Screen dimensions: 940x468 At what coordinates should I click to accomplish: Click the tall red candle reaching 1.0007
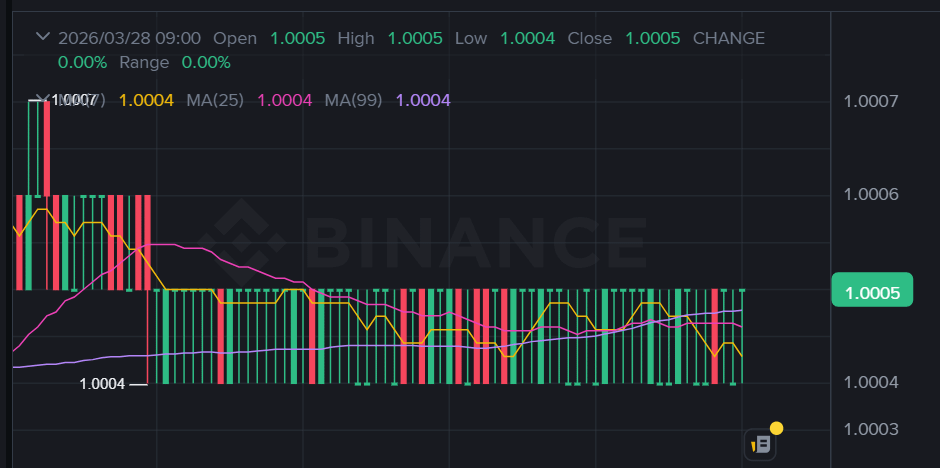pos(47,148)
